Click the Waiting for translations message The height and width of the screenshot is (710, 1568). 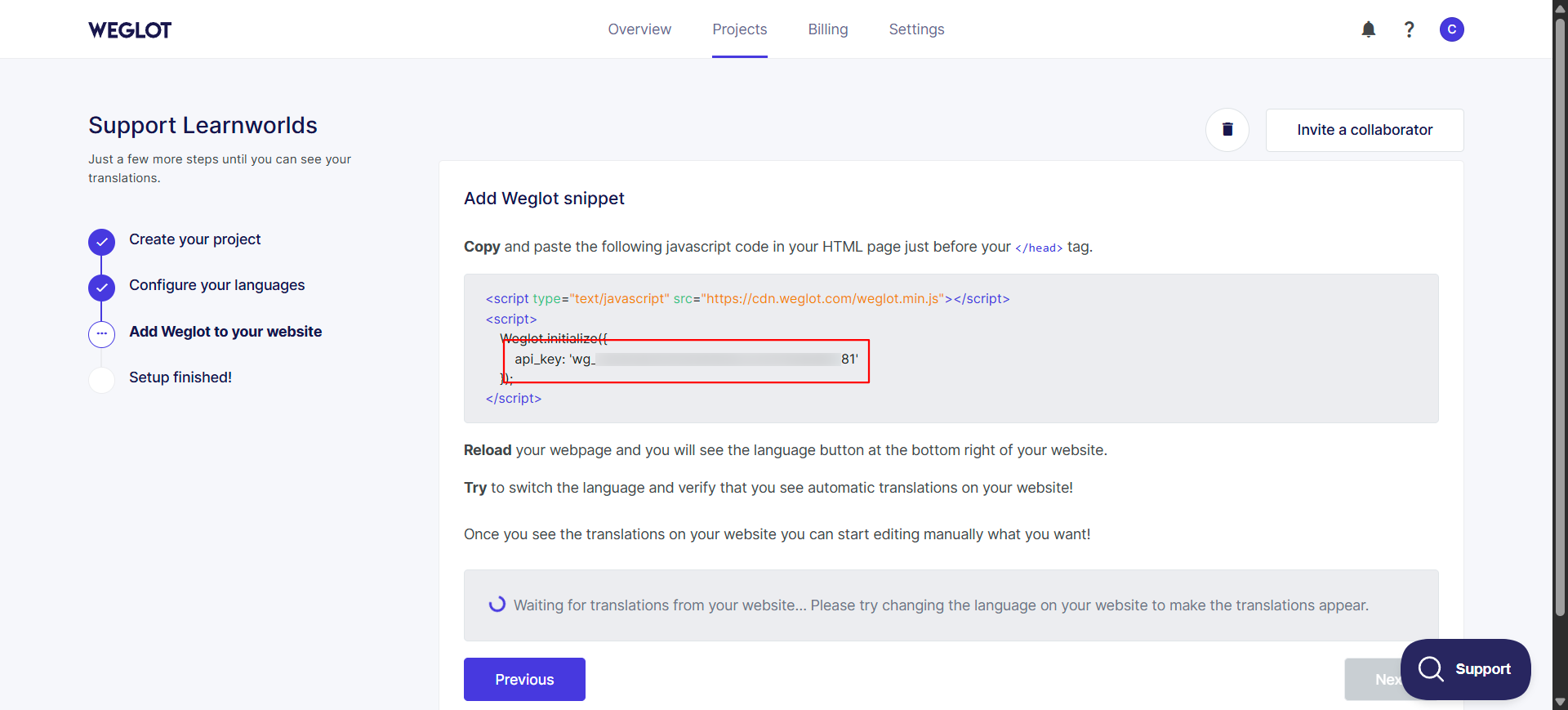tap(941, 605)
